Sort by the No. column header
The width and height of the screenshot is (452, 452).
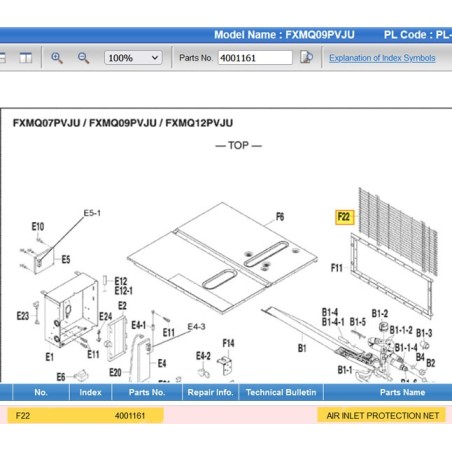[x=41, y=392]
